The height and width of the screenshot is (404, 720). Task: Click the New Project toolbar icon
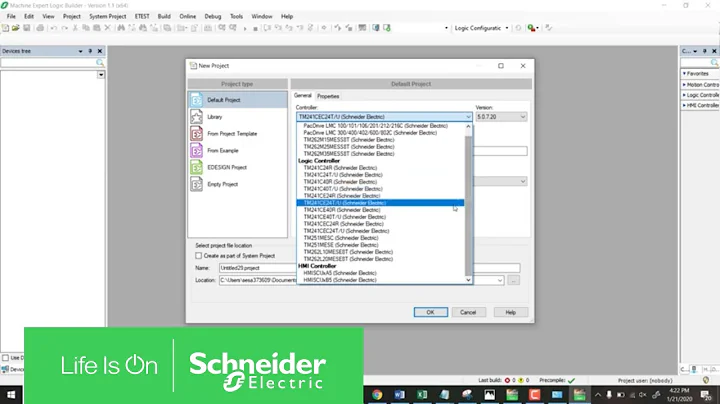[6, 28]
